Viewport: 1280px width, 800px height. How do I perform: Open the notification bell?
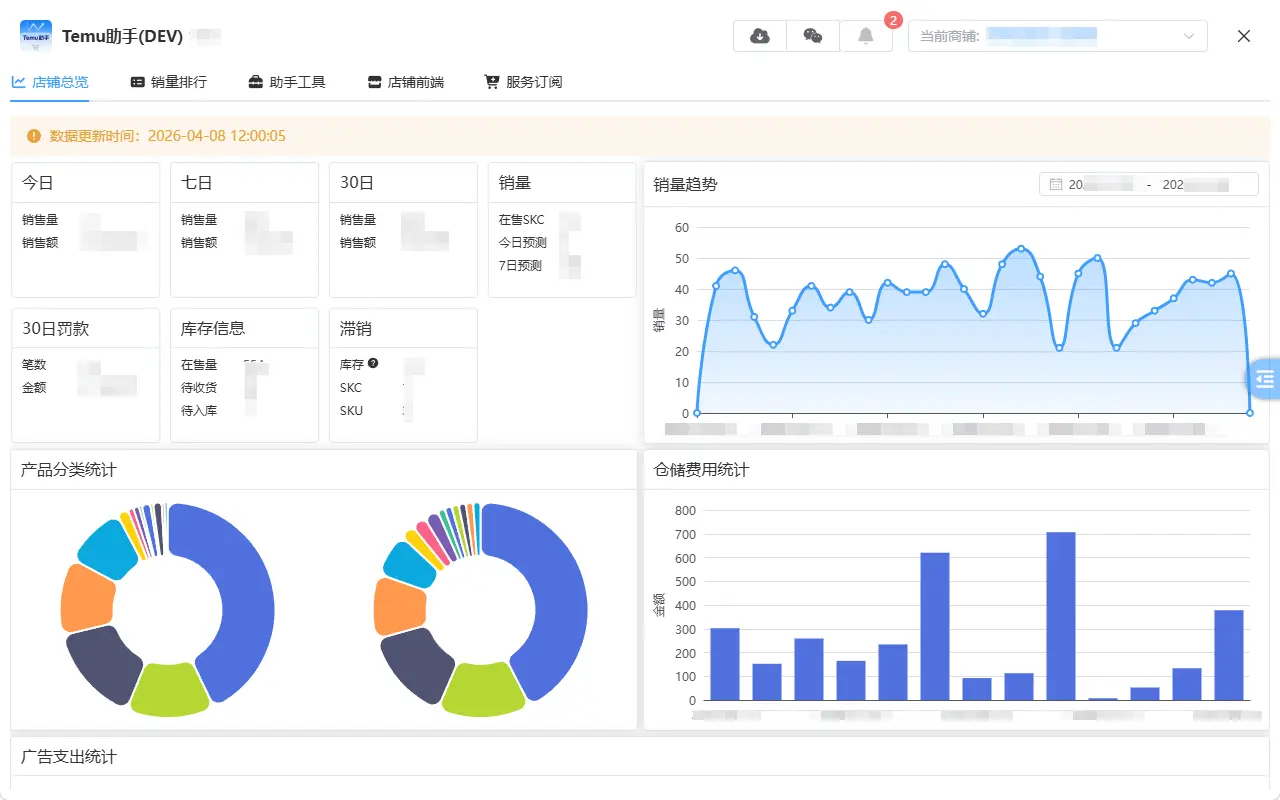[866, 36]
